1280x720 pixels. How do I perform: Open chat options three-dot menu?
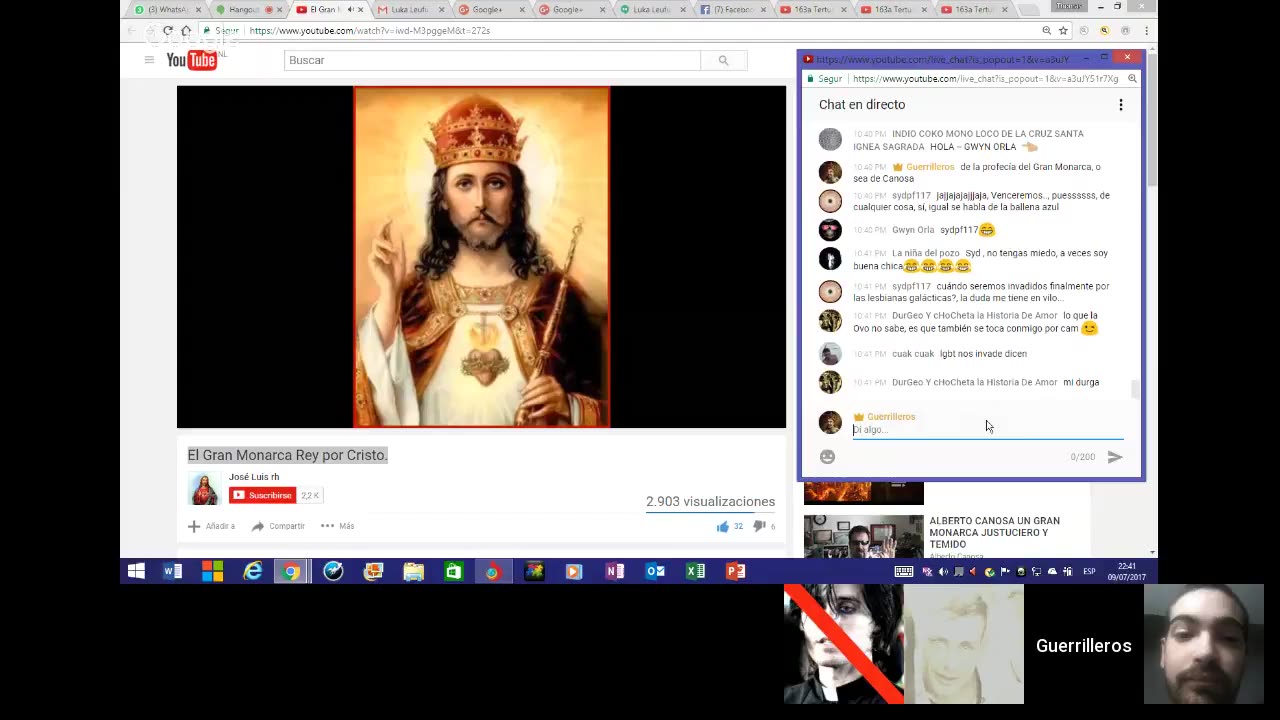[x=1121, y=105]
